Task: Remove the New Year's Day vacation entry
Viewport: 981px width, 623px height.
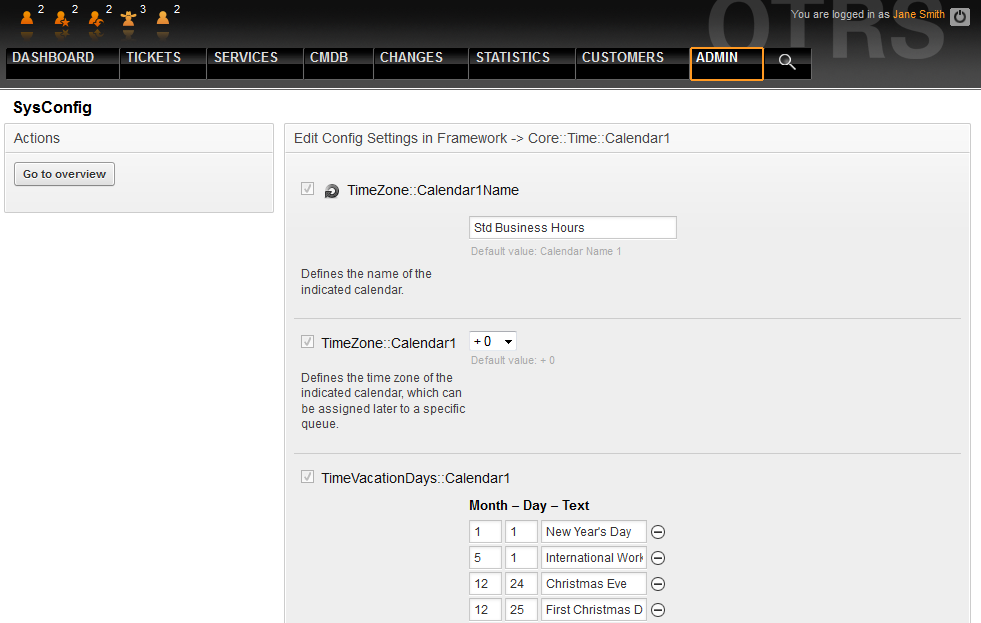Action: pos(658,532)
